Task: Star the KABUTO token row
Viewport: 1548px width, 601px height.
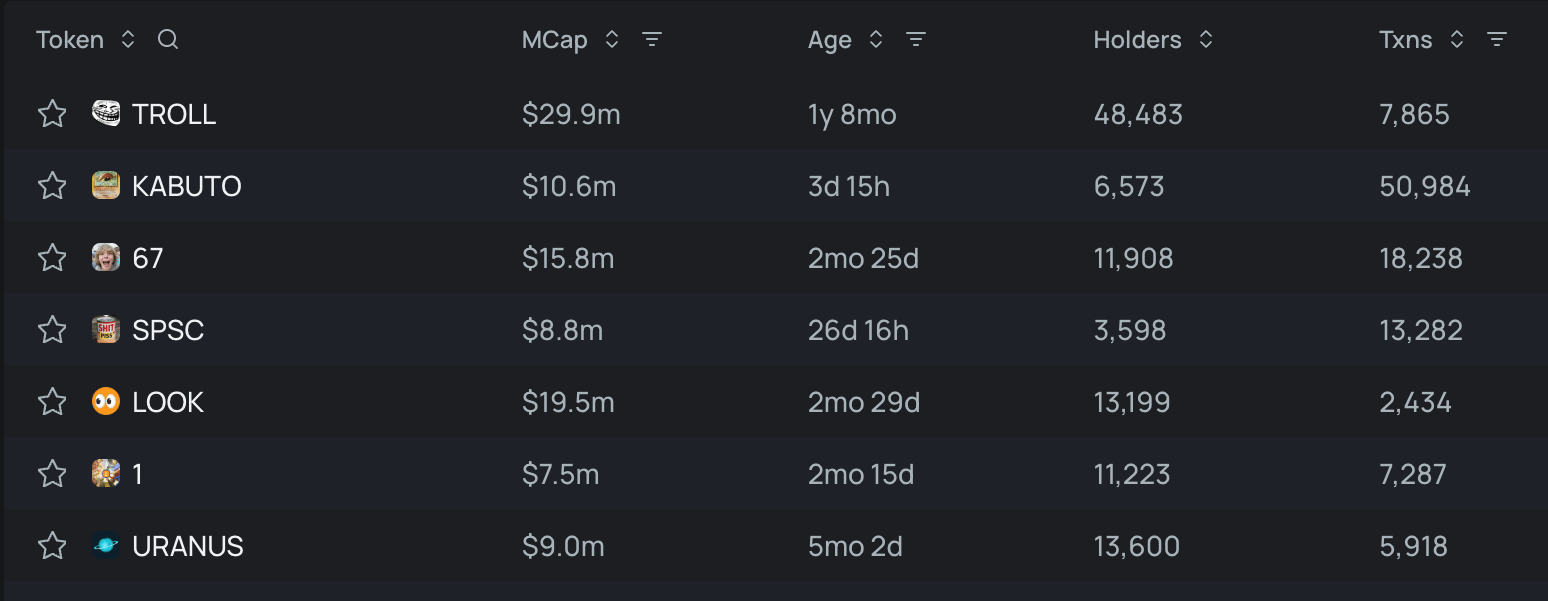Action: click(x=52, y=186)
